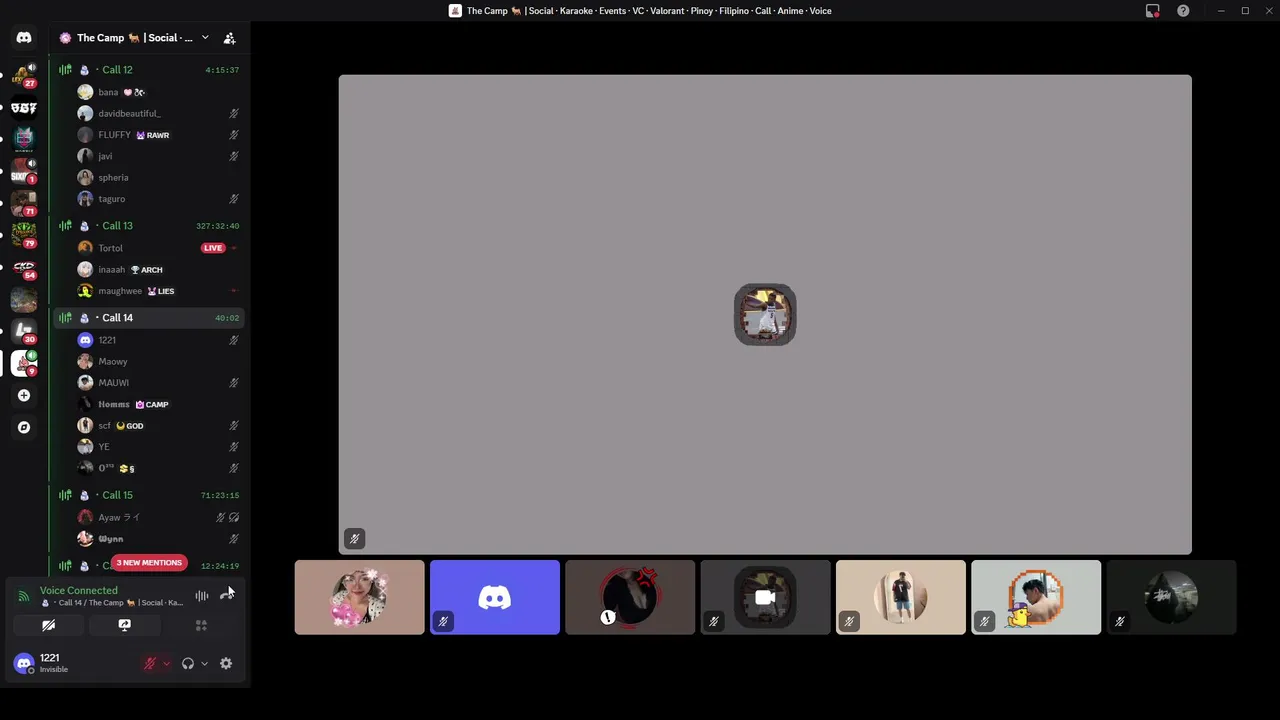Click user spheria in Call 12
1280x720 pixels.
click(113, 178)
